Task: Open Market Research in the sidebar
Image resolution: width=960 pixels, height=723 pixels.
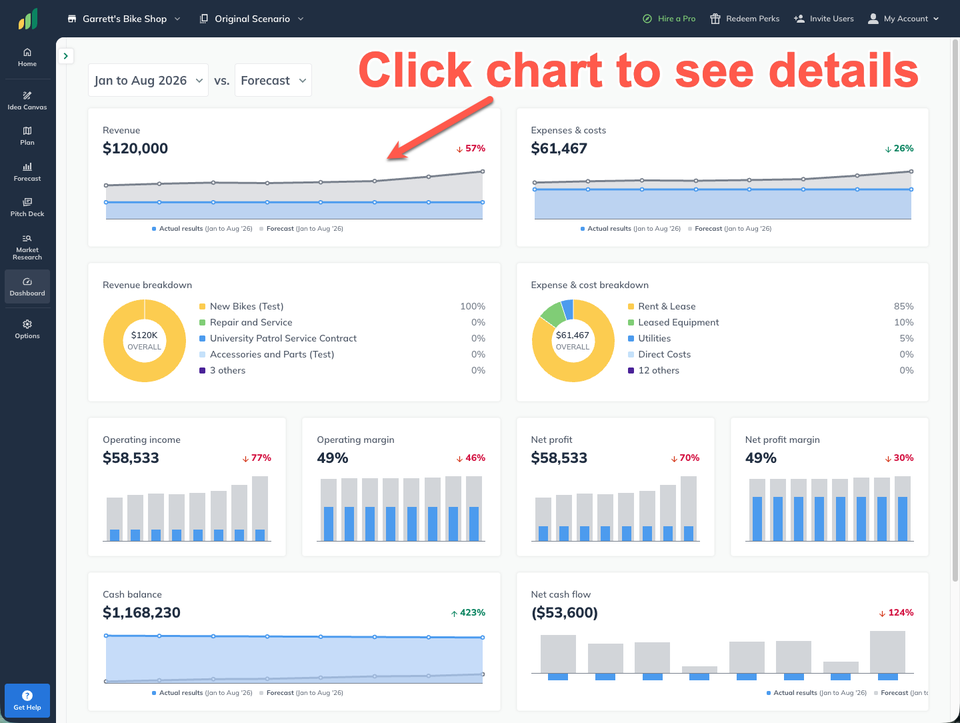Action: click(27, 247)
